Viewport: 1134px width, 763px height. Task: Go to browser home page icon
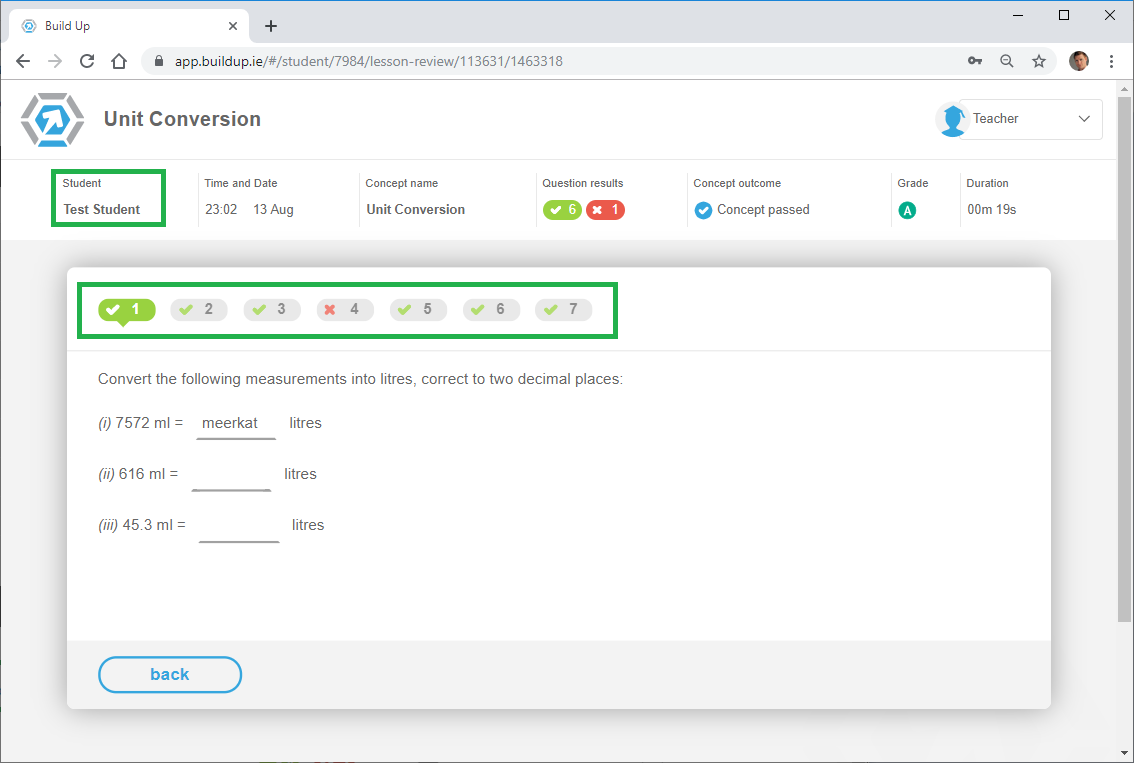click(119, 61)
